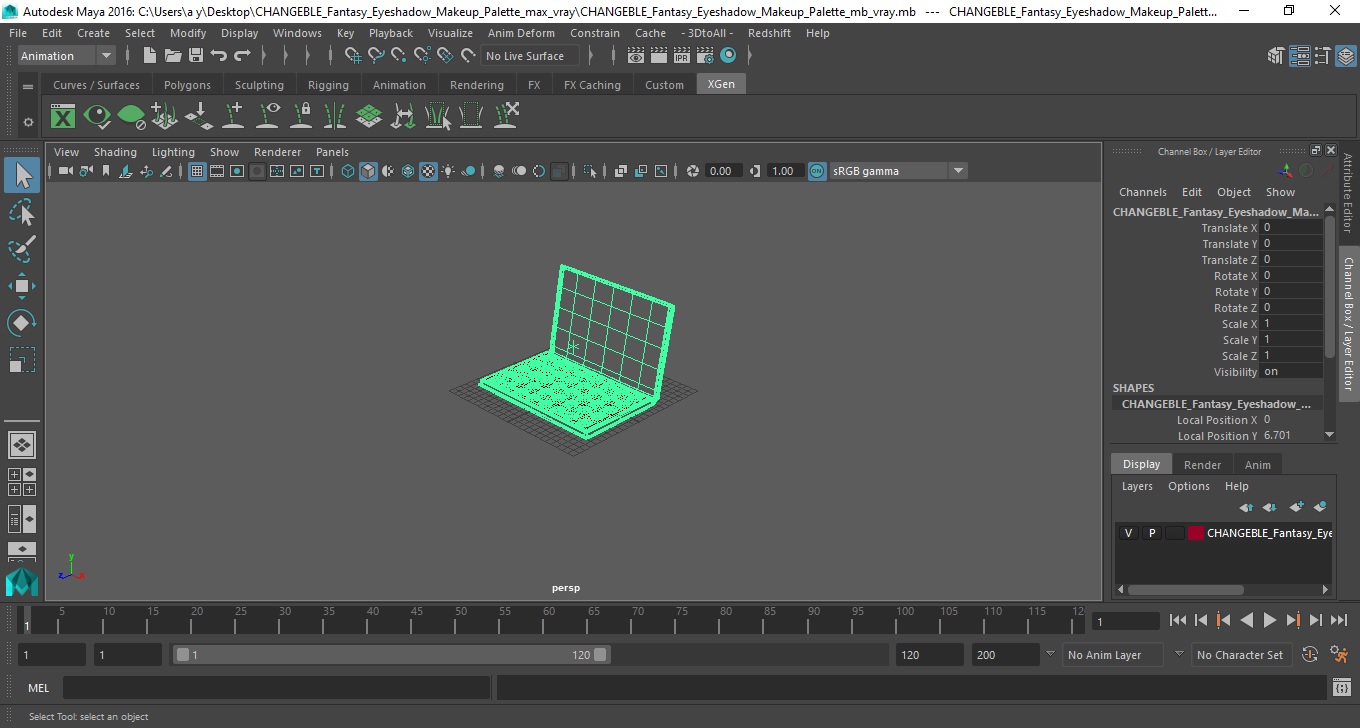The image size is (1360, 728).
Task: Switch to single pane layout
Action: point(22,445)
